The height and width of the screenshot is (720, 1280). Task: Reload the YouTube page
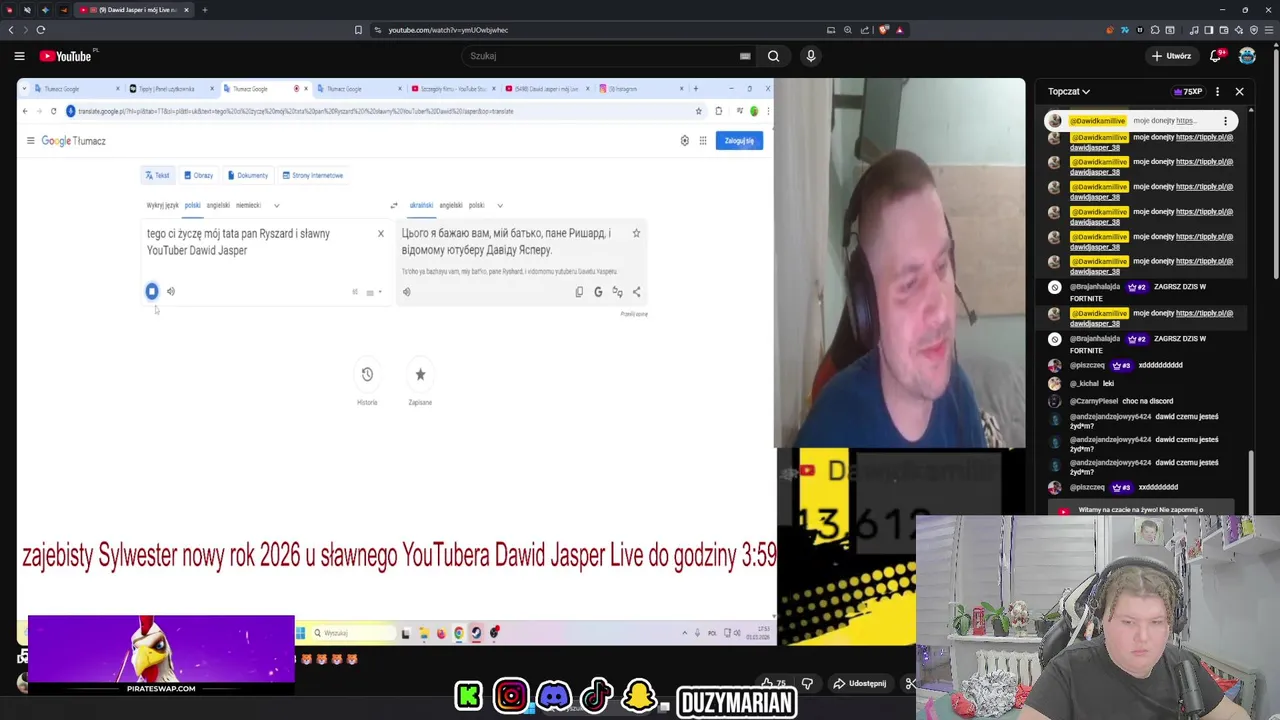[x=41, y=30]
